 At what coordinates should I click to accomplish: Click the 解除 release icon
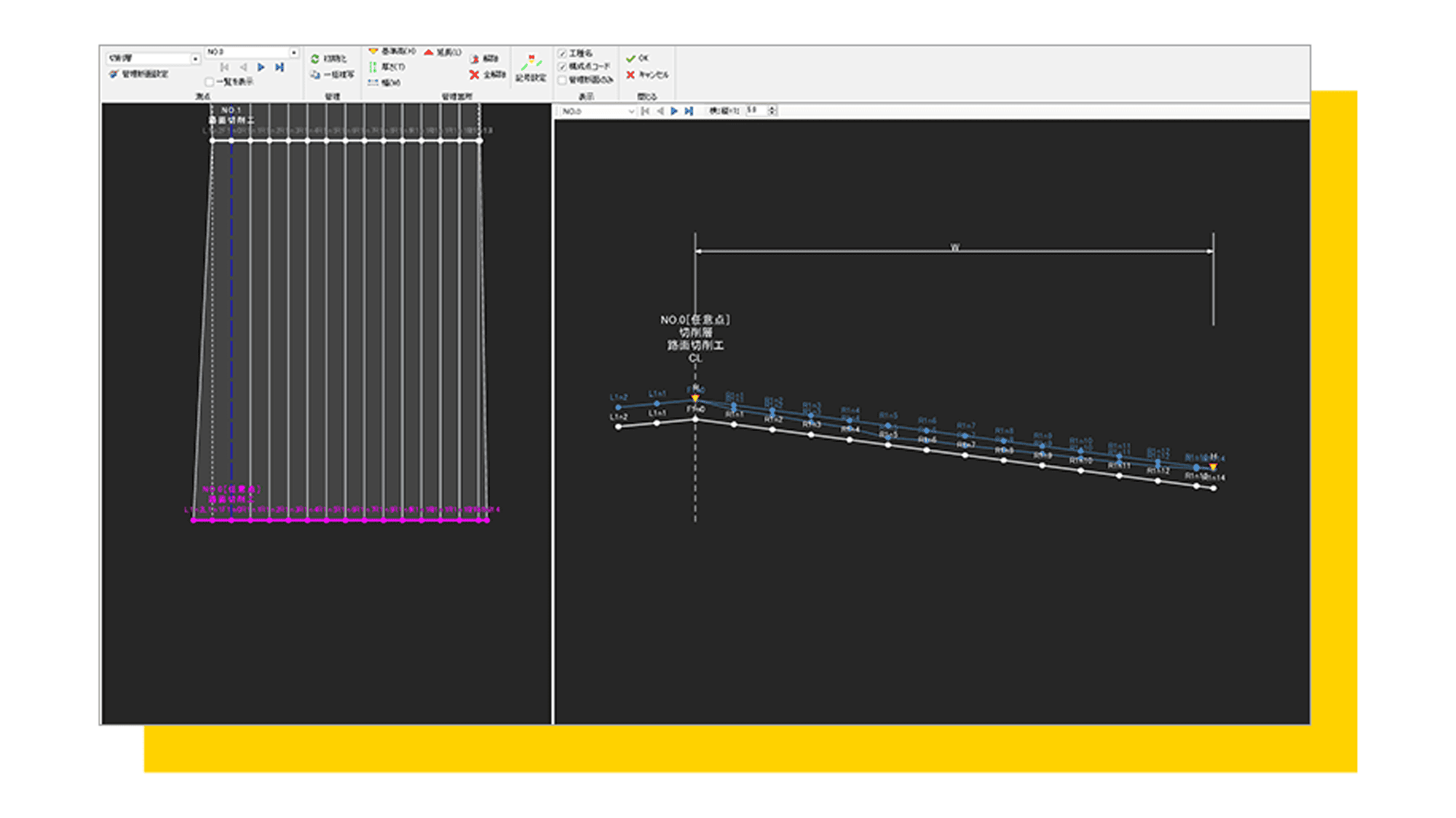475,59
